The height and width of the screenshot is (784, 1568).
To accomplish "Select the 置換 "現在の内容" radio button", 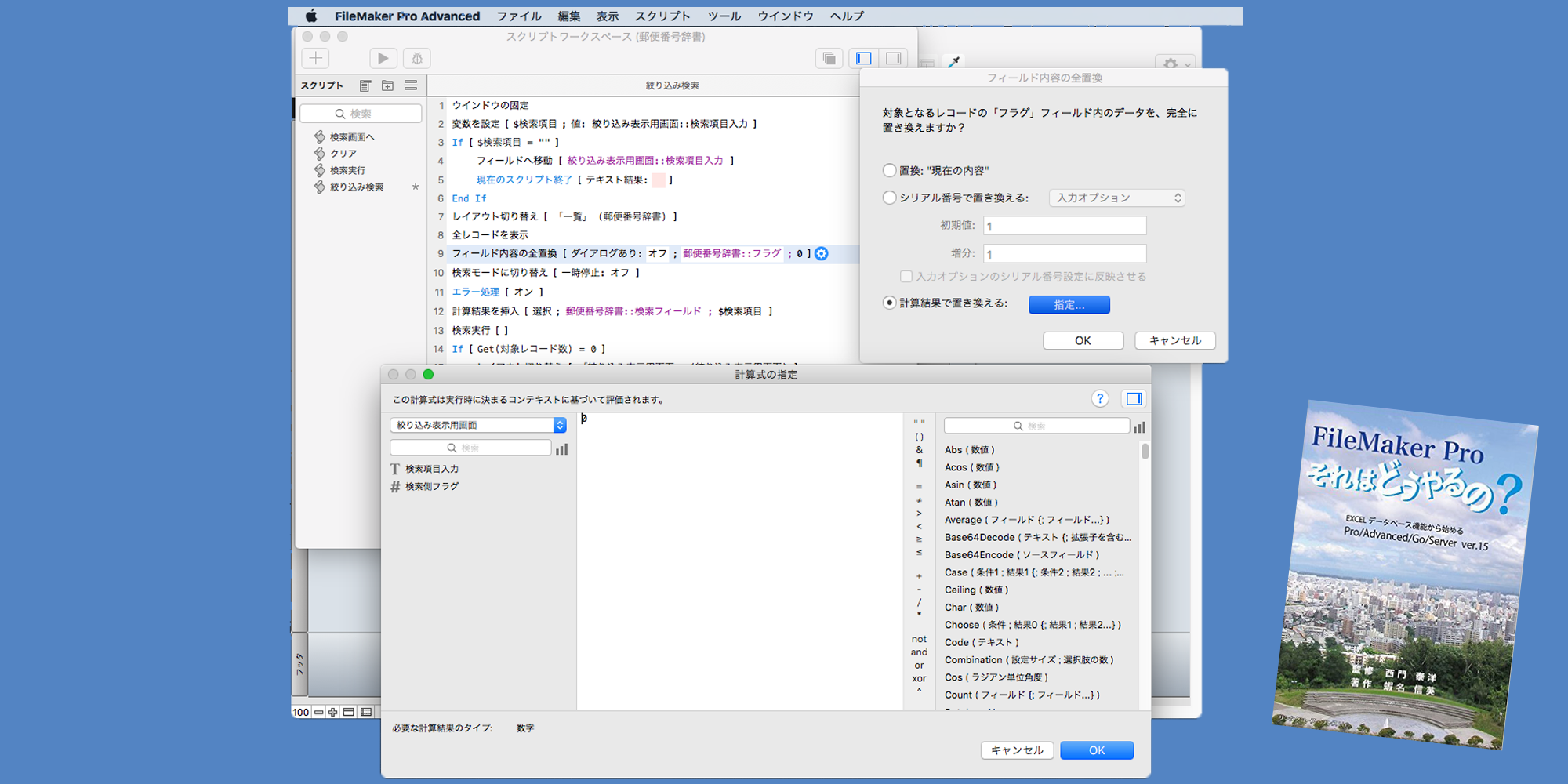I will coord(889,170).
